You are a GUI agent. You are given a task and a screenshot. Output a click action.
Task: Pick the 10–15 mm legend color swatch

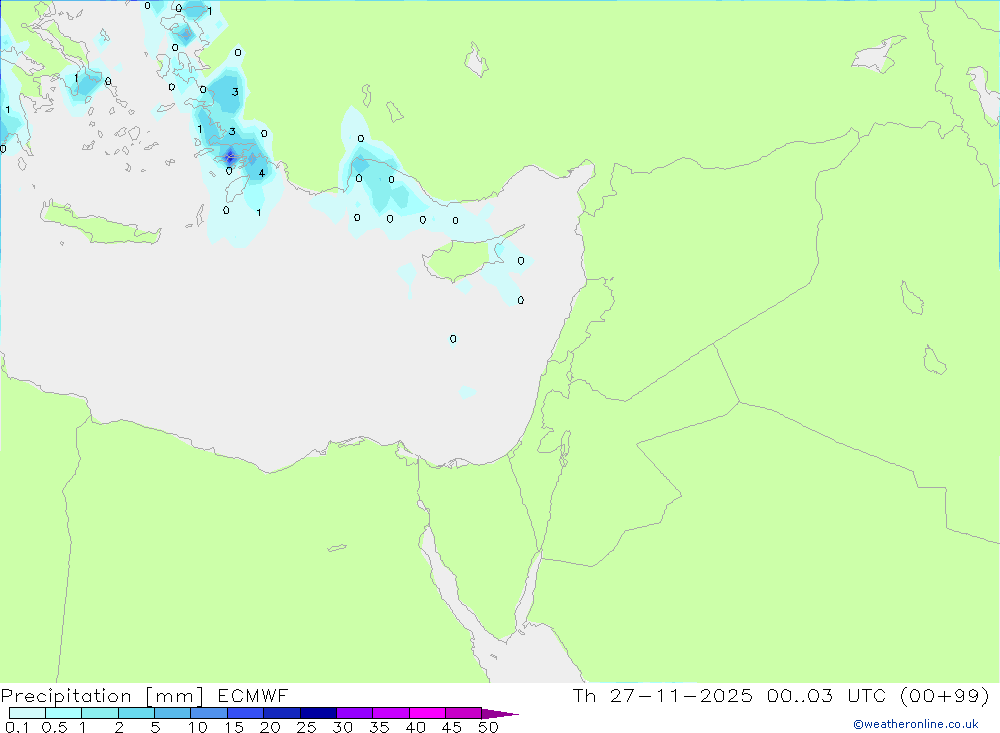[x=209, y=713]
